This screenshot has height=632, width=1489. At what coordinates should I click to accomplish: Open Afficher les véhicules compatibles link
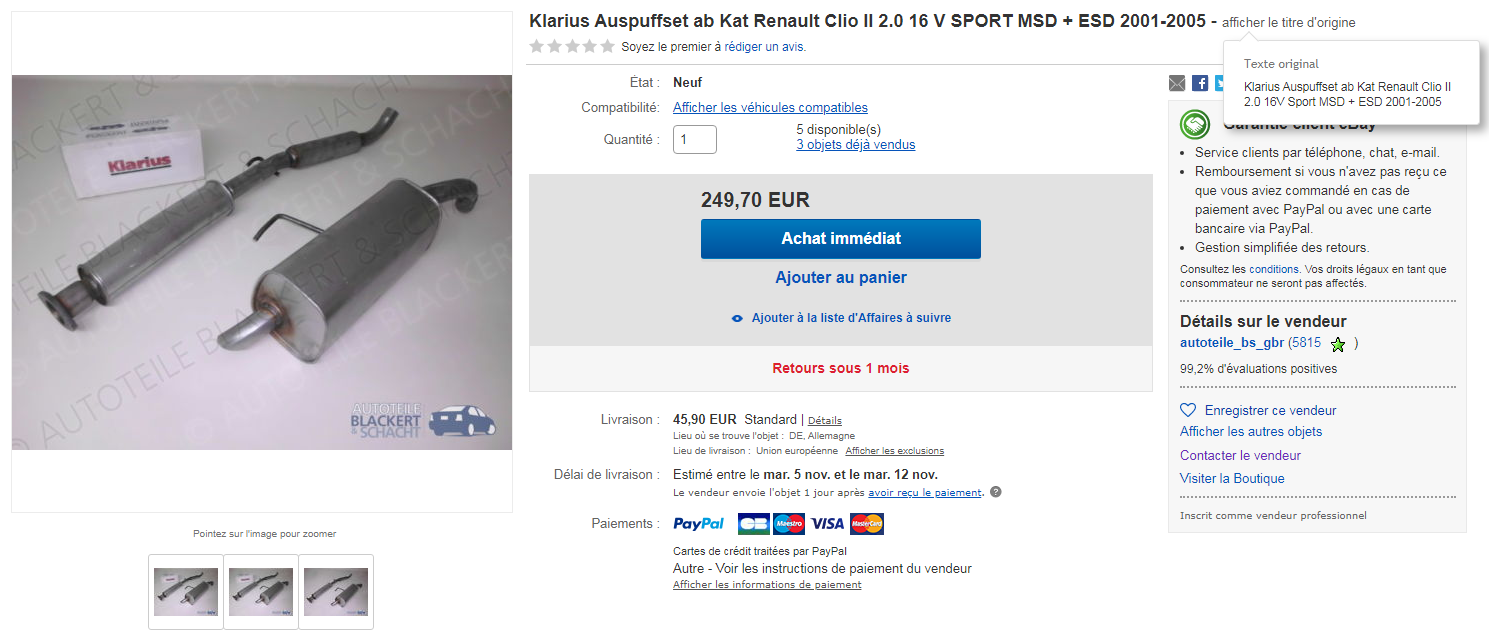(770, 108)
